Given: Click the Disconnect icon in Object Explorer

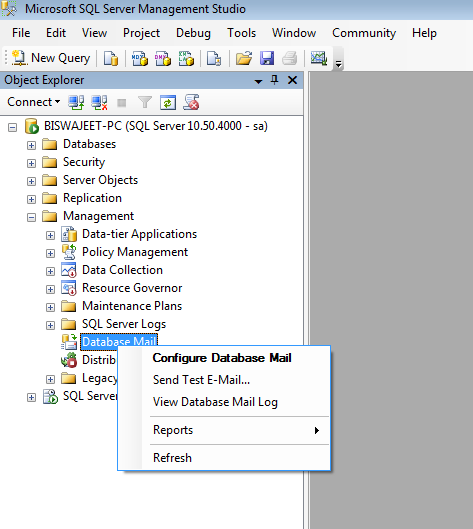Looking at the screenshot, I should pos(100,102).
